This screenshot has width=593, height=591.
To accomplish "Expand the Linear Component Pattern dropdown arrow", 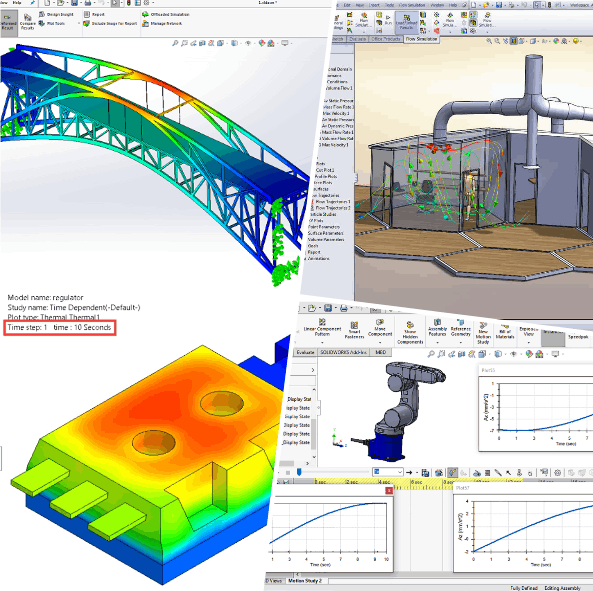I will tap(322, 343).
